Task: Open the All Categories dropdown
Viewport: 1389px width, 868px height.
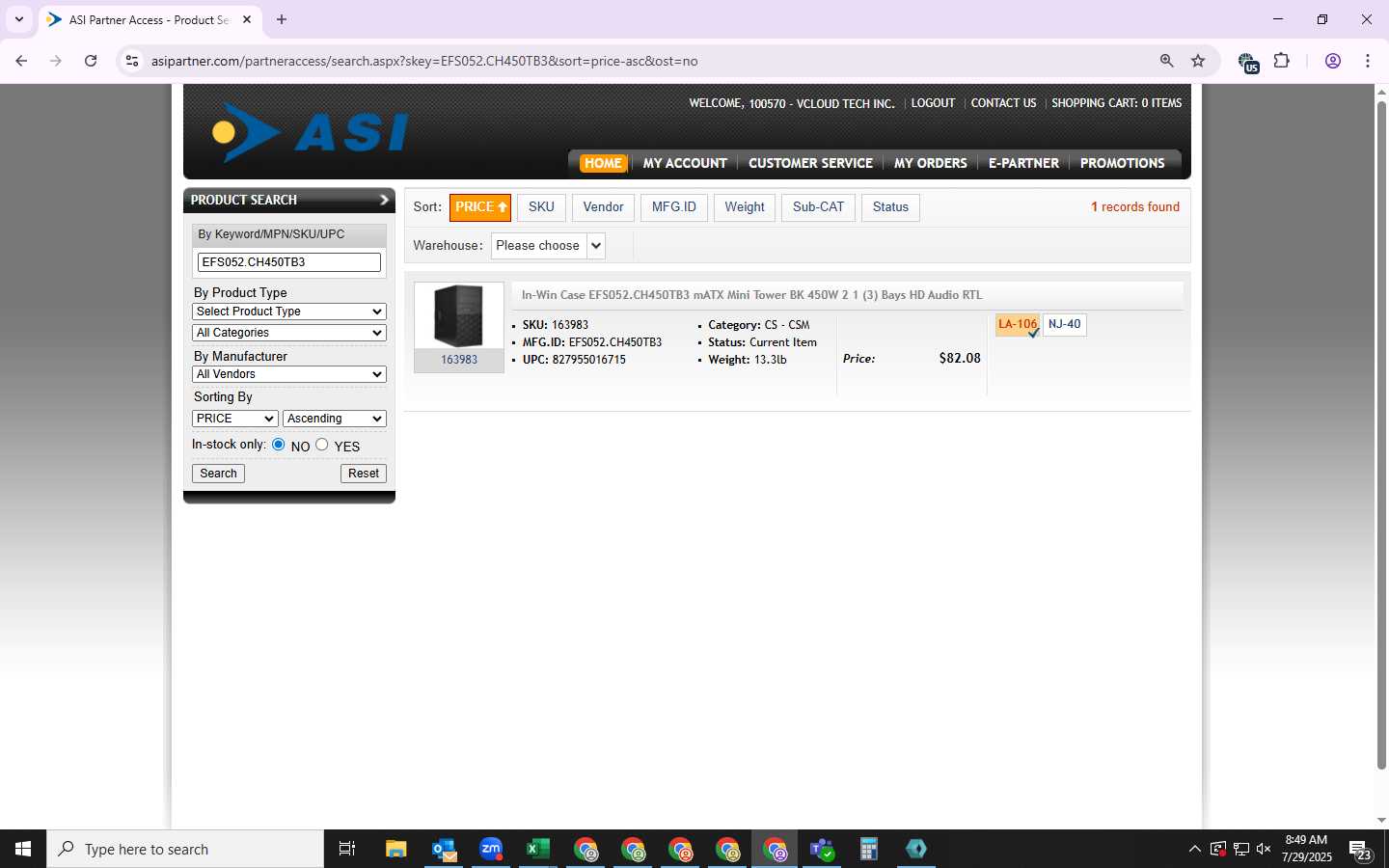Action: tap(289, 333)
